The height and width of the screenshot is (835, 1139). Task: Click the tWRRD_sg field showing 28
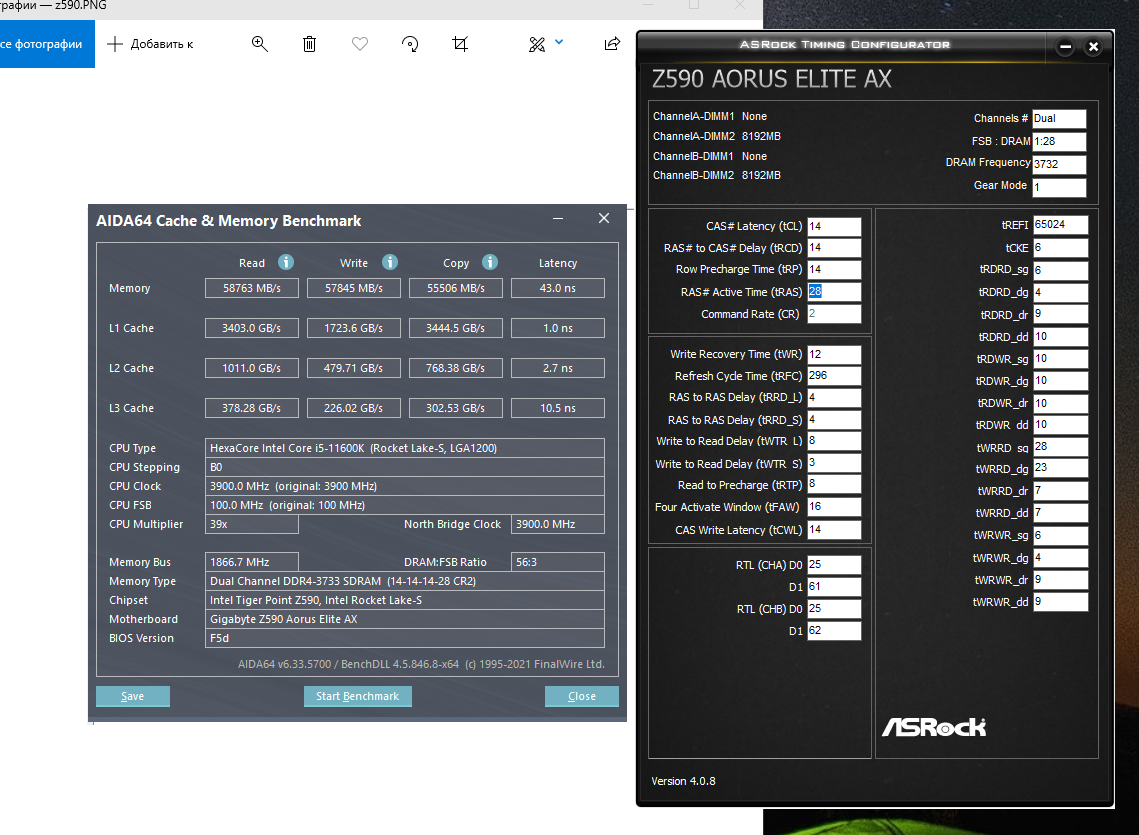pos(1061,447)
